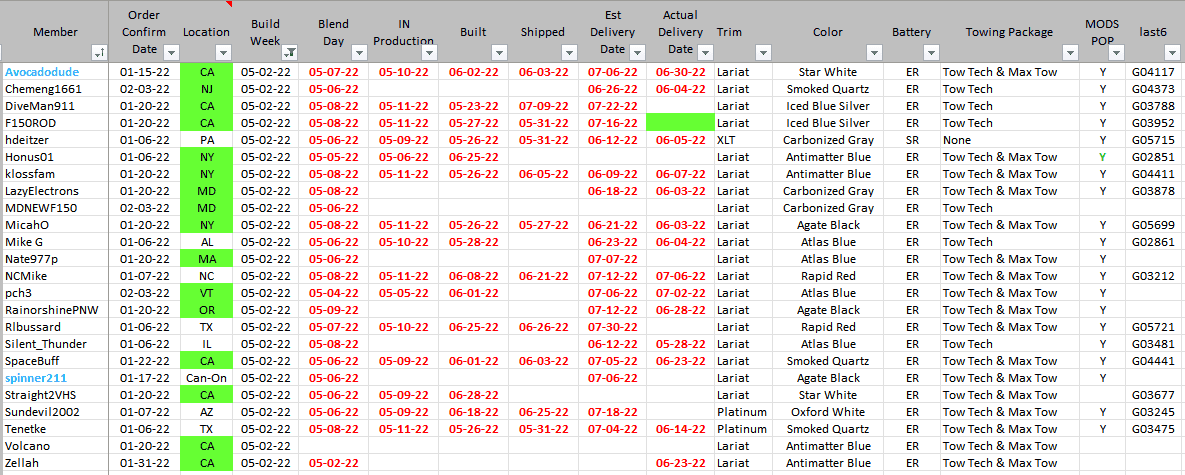Open the Towing Package filter dropdown

pyautogui.click(x=1071, y=52)
